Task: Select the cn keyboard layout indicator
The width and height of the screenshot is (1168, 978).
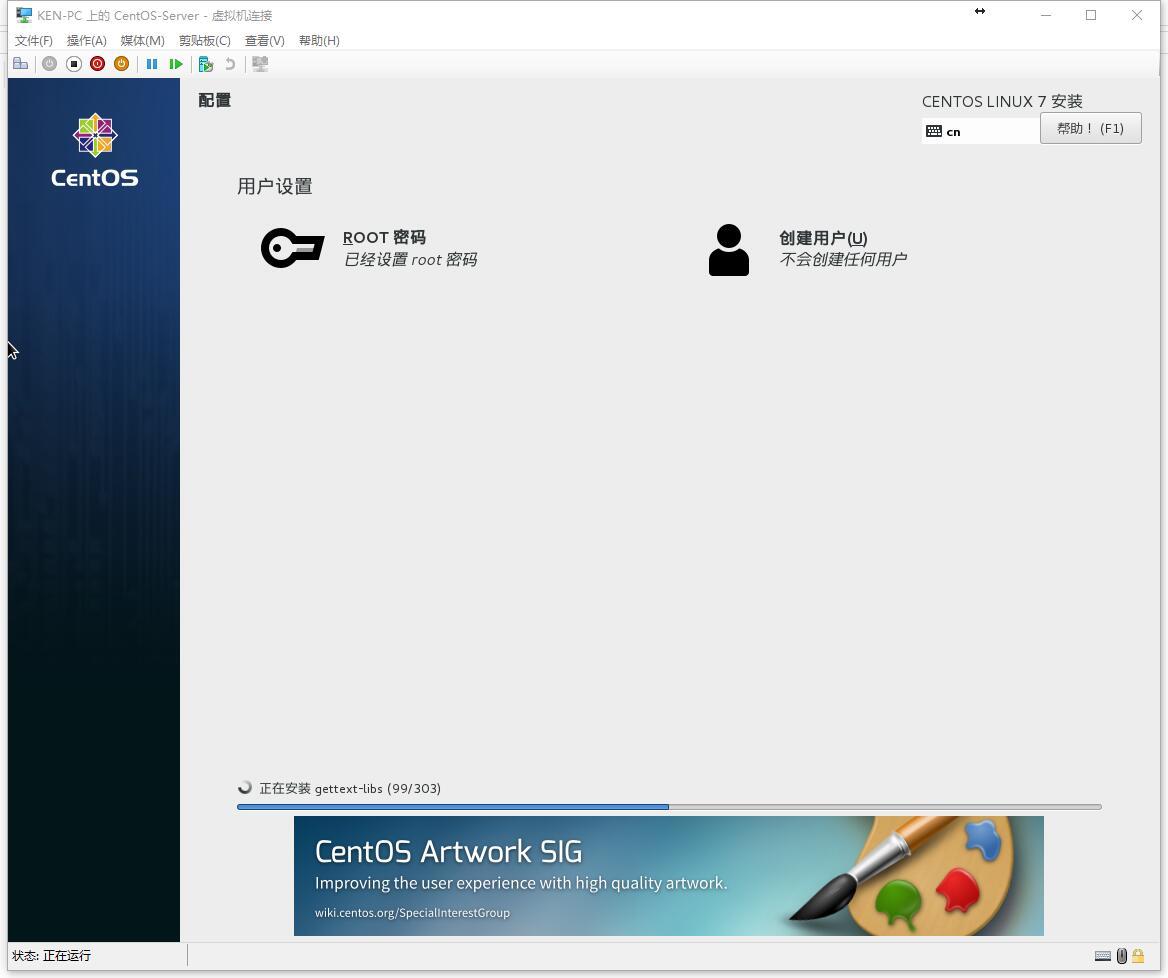Action: 980,131
